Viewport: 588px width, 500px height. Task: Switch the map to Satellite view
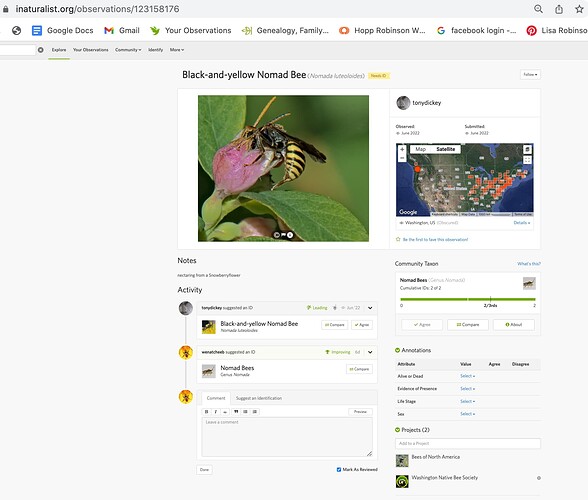[446, 149]
